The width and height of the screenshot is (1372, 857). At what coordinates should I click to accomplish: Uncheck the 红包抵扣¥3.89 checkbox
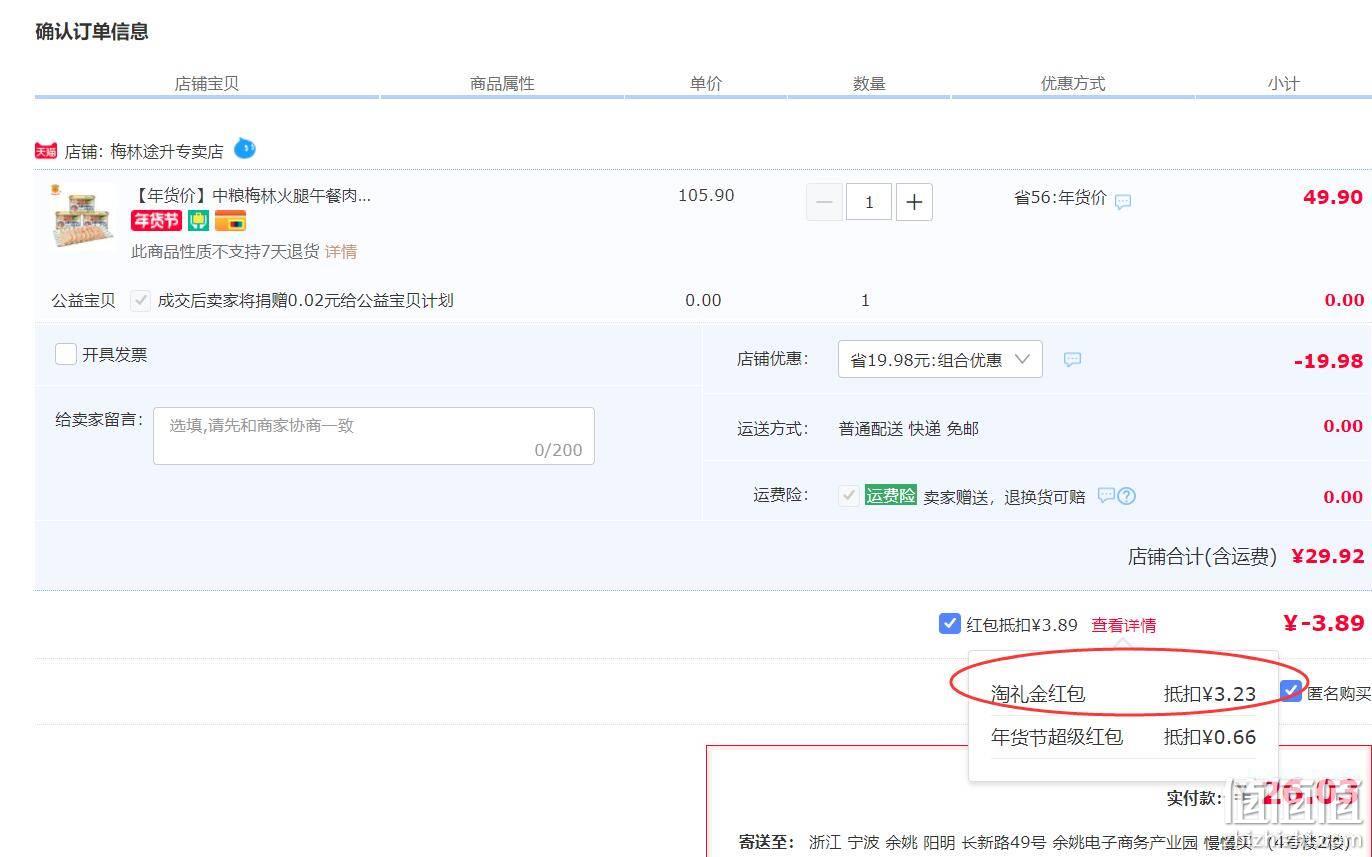coord(950,623)
